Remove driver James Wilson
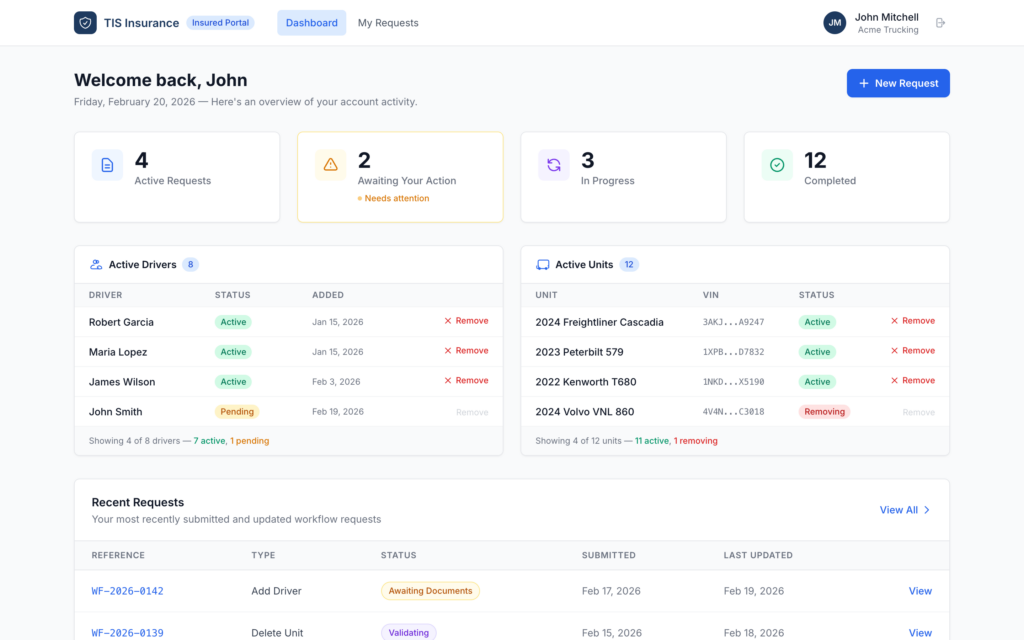Viewport: 1024px width, 640px height. point(466,381)
